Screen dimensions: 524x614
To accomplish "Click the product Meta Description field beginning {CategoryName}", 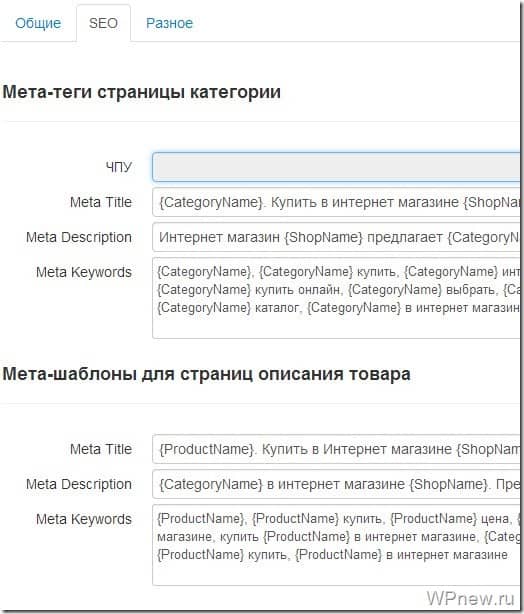I will tap(336, 484).
